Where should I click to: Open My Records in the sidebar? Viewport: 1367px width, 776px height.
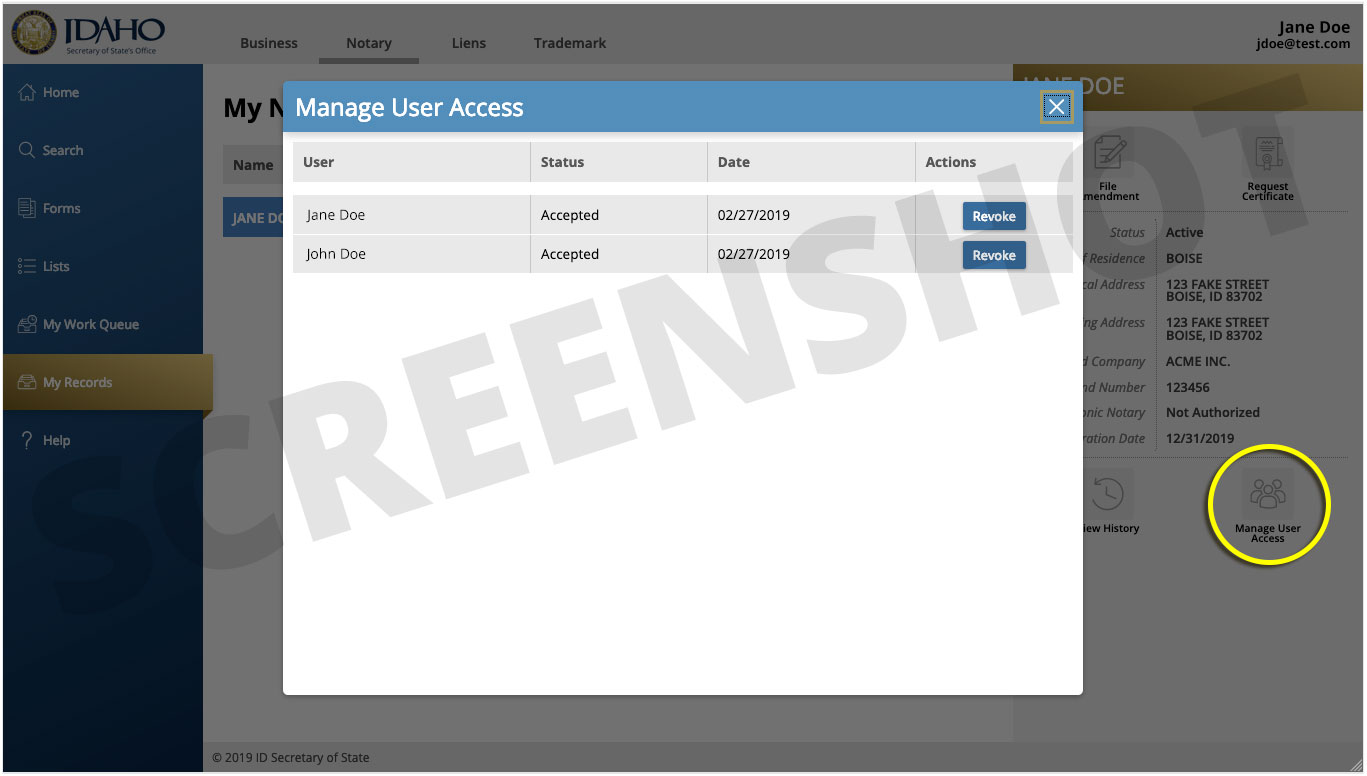click(77, 382)
